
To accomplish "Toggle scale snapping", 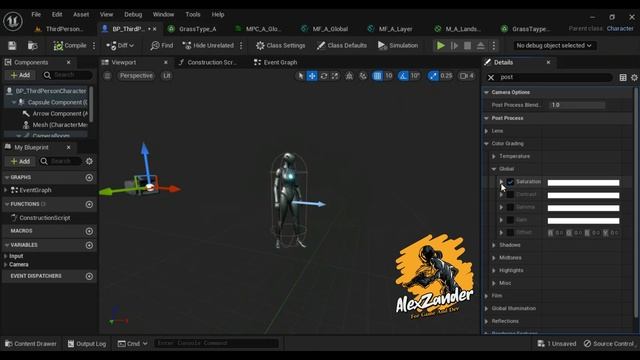I will point(433,76).
